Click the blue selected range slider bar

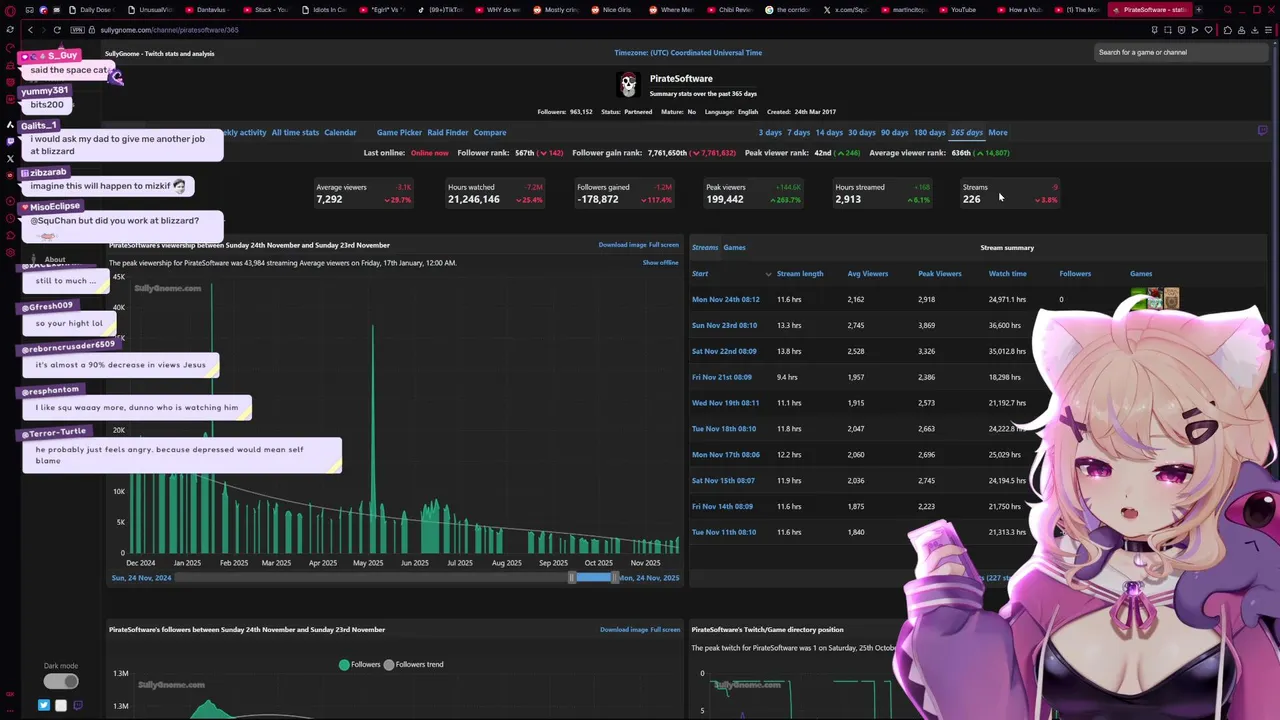click(x=594, y=577)
